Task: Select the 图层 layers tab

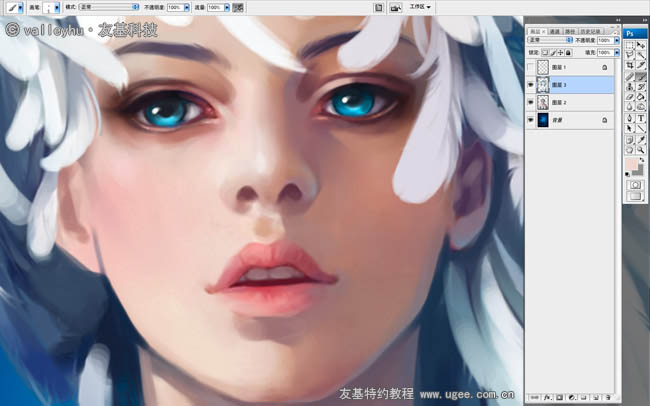Action: click(x=536, y=32)
